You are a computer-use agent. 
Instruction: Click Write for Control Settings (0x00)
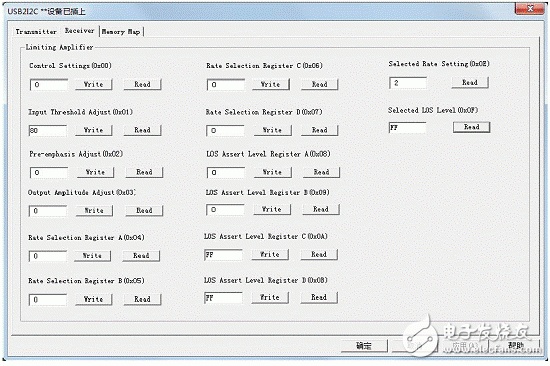(x=94, y=85)
